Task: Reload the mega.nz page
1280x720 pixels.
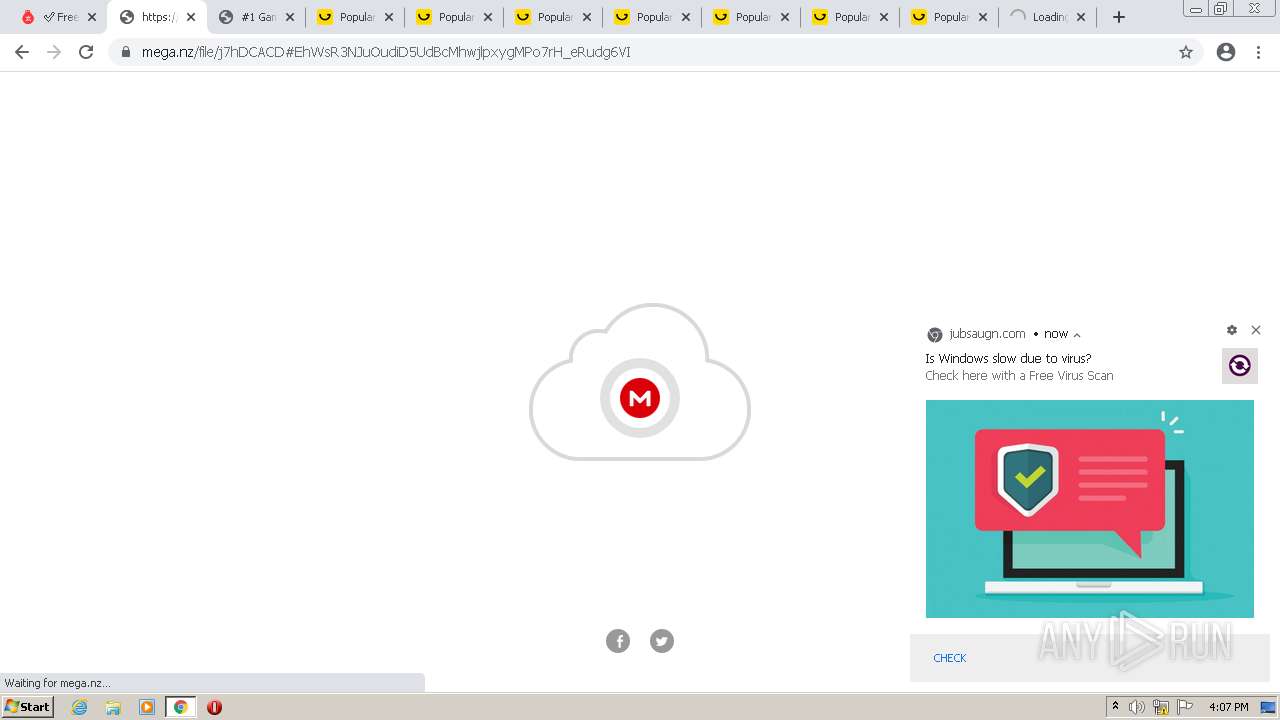Action: coord(86,52)
